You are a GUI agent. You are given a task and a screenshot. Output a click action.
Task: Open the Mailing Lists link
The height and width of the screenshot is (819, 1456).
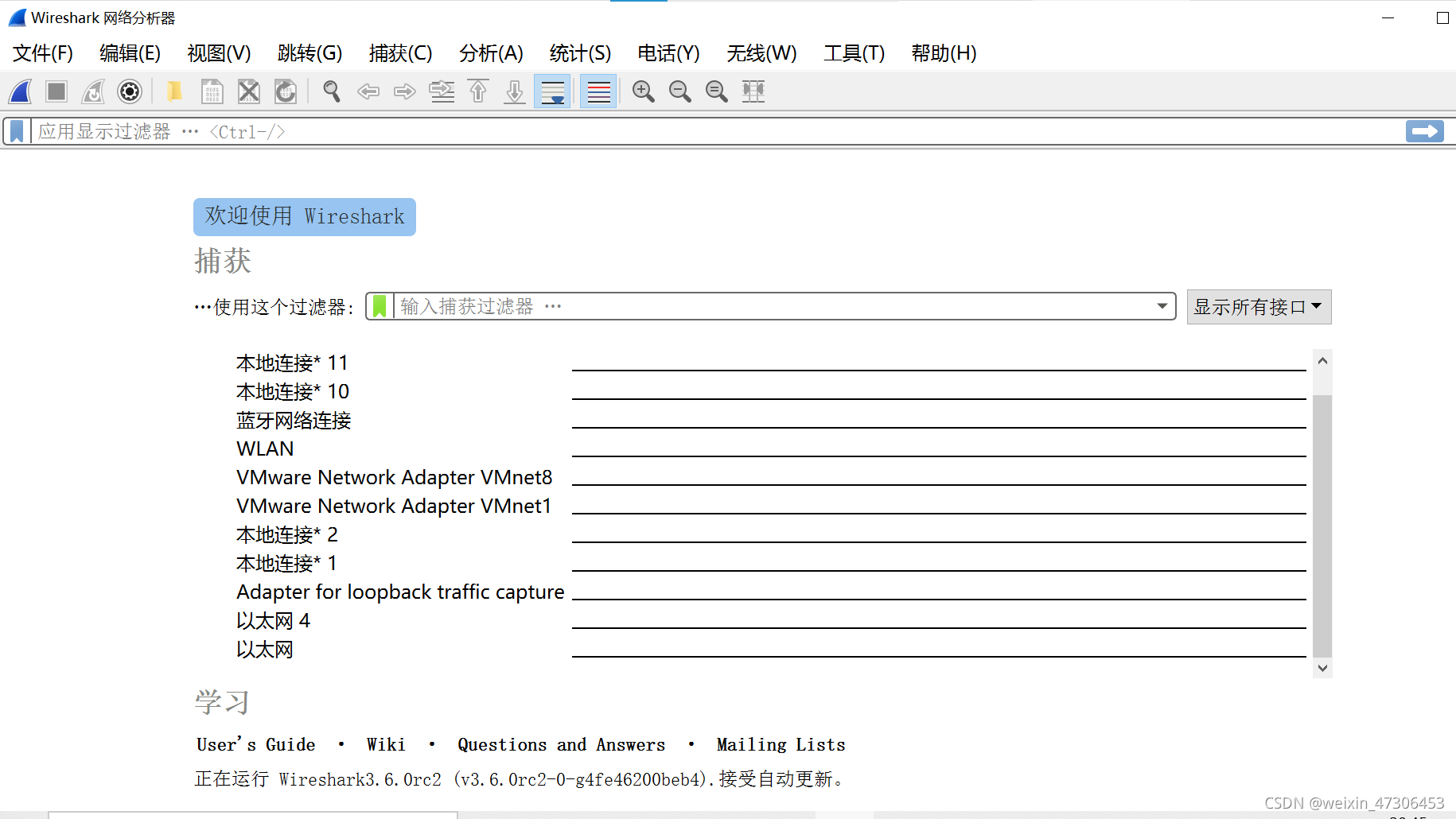pyautogui.click(x=781, y=745)
